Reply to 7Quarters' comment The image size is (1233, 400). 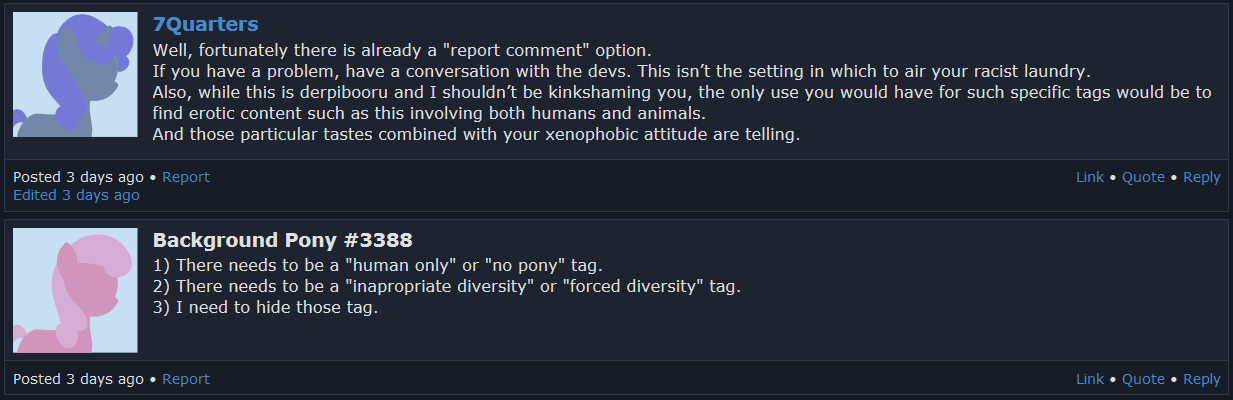tap(1201, 177)
